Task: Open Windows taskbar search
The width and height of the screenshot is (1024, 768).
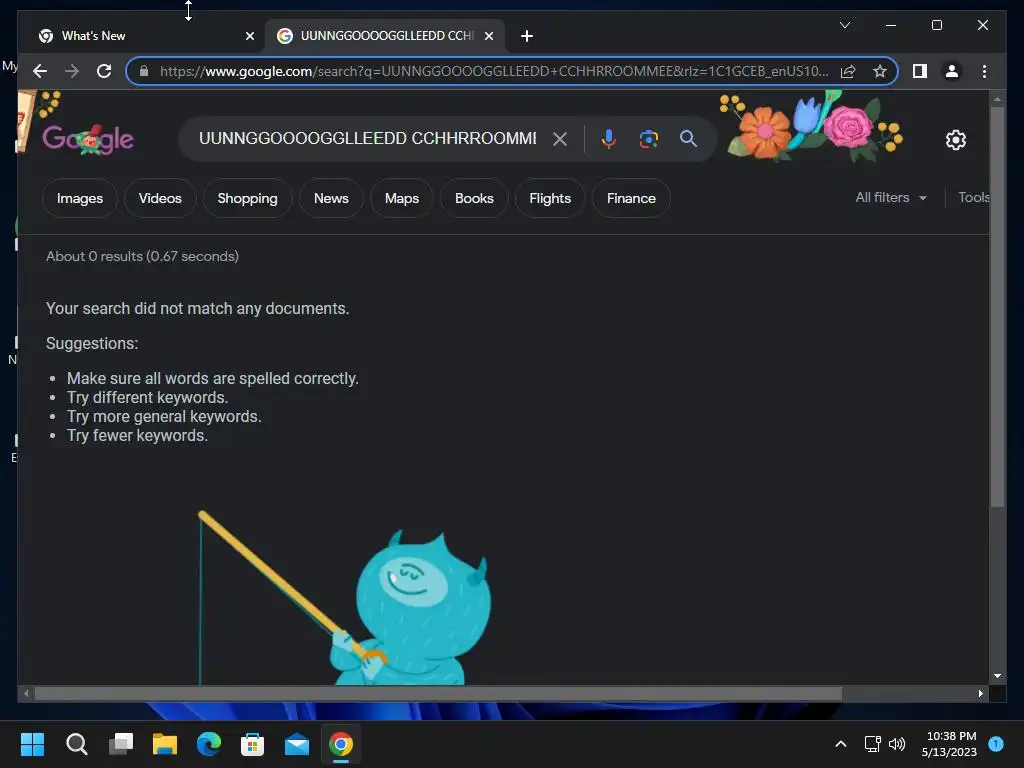Action: [77, 744]
